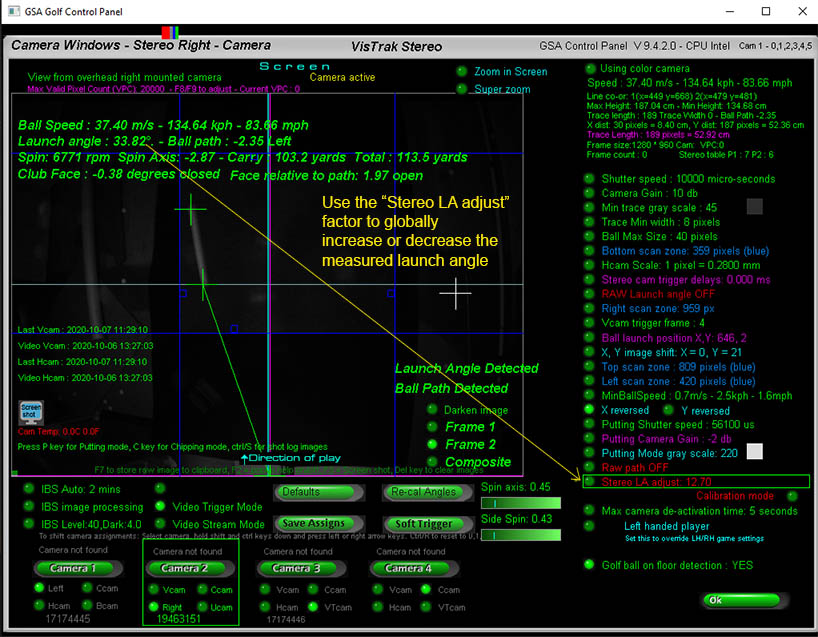
Task: Select the Stereo LA adjust indicator
Action: [590, 481]
